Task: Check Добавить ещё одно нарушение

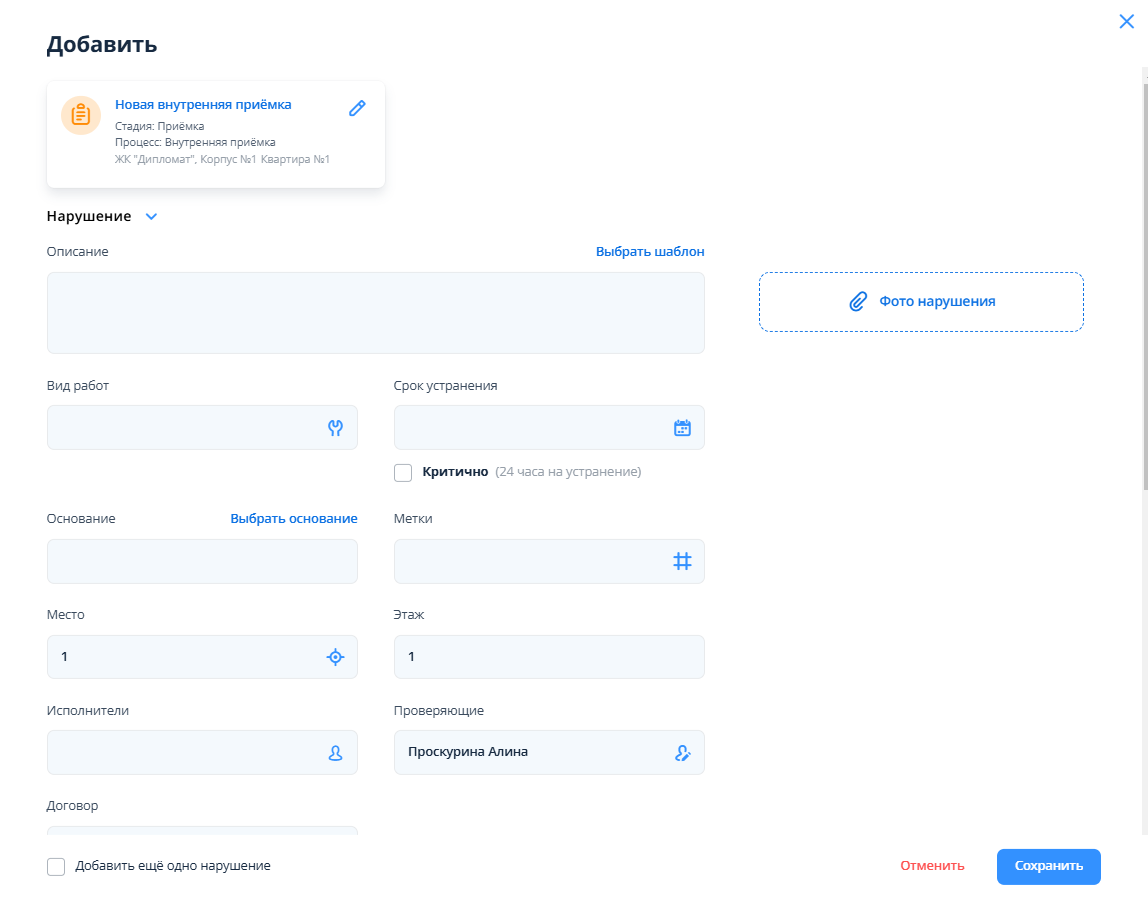Action: 56,866
